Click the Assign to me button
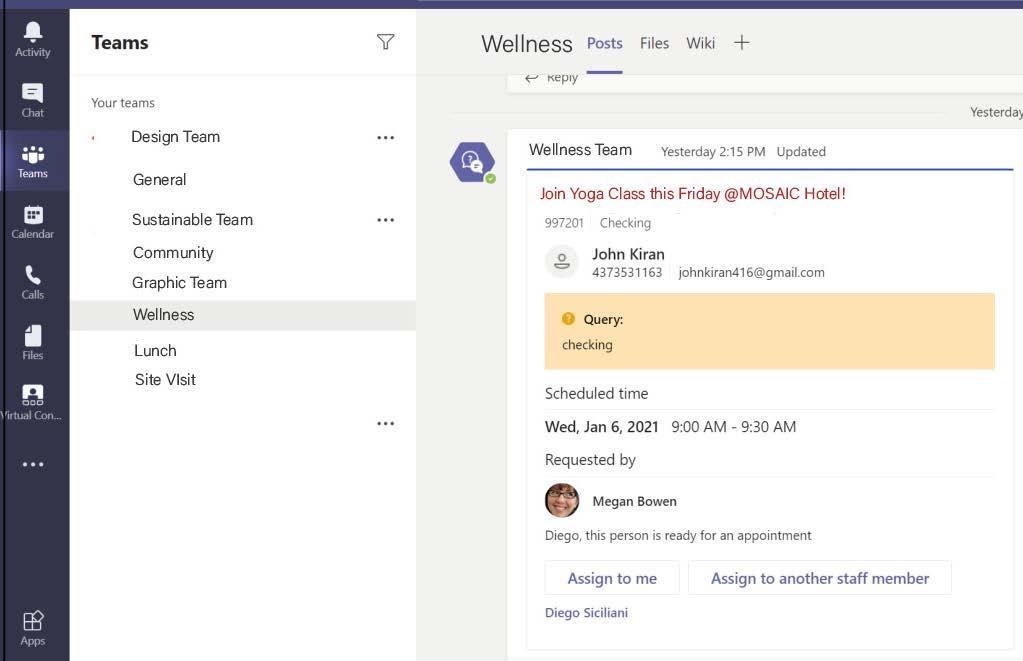 tap(612, 578)
